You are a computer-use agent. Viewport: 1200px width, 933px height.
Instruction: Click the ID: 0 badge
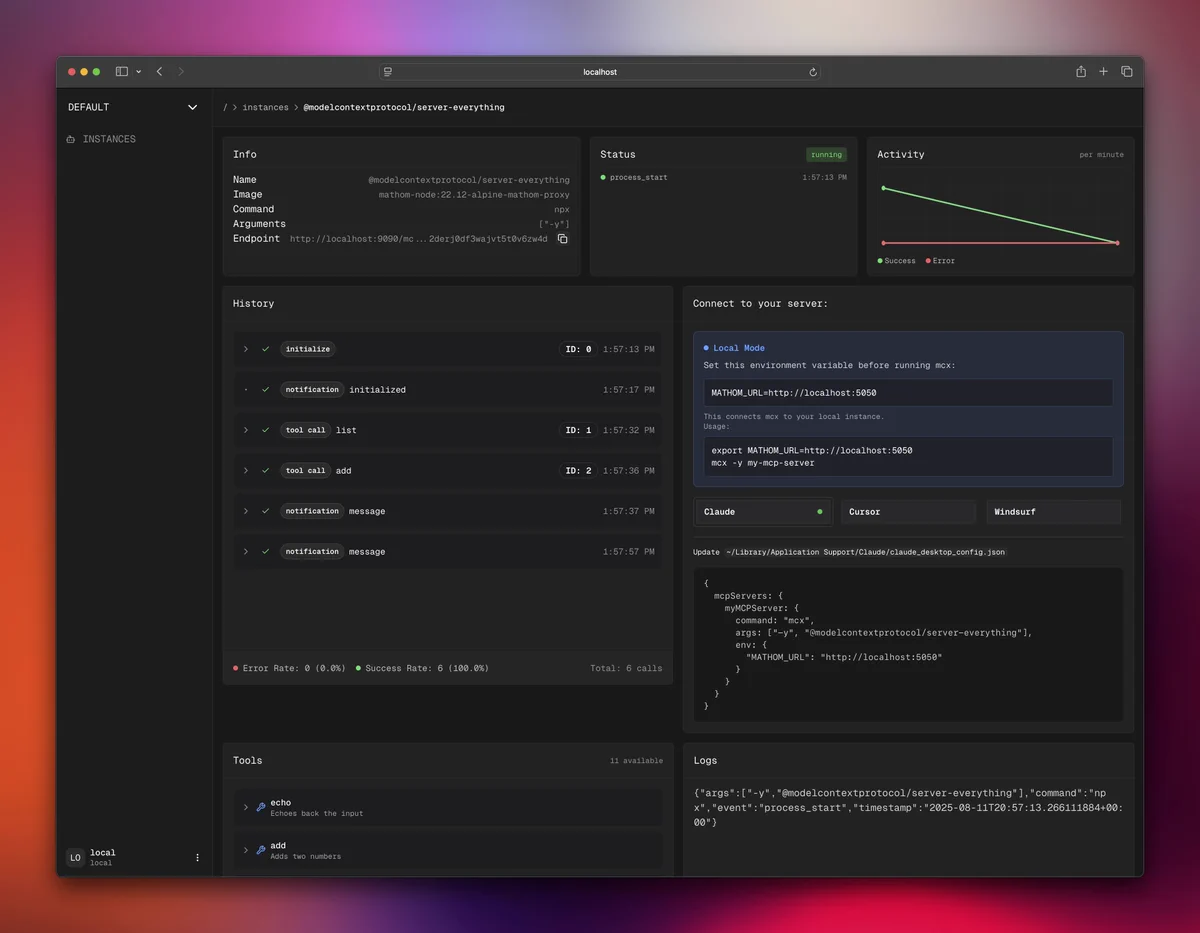578,349
